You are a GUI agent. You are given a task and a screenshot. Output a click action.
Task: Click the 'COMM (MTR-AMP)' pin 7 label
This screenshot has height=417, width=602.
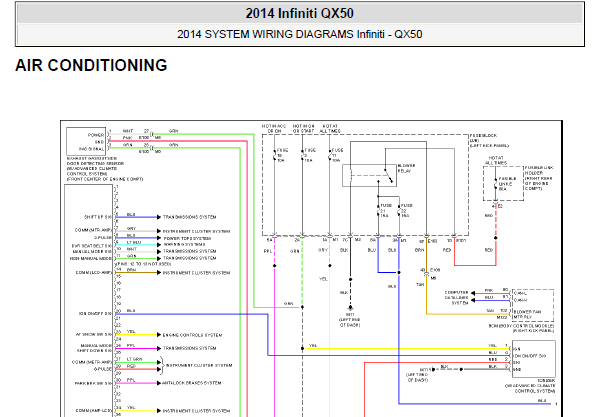coord(93,230)
